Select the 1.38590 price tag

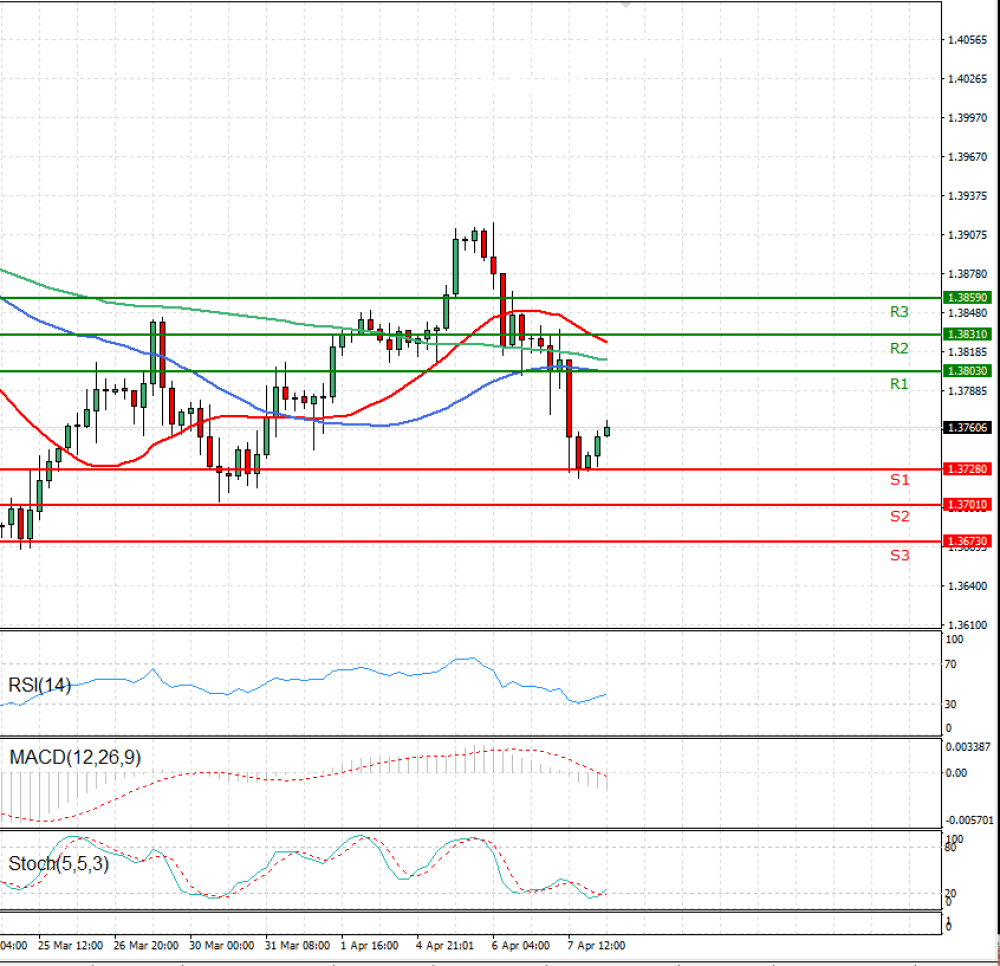[967, 298]
